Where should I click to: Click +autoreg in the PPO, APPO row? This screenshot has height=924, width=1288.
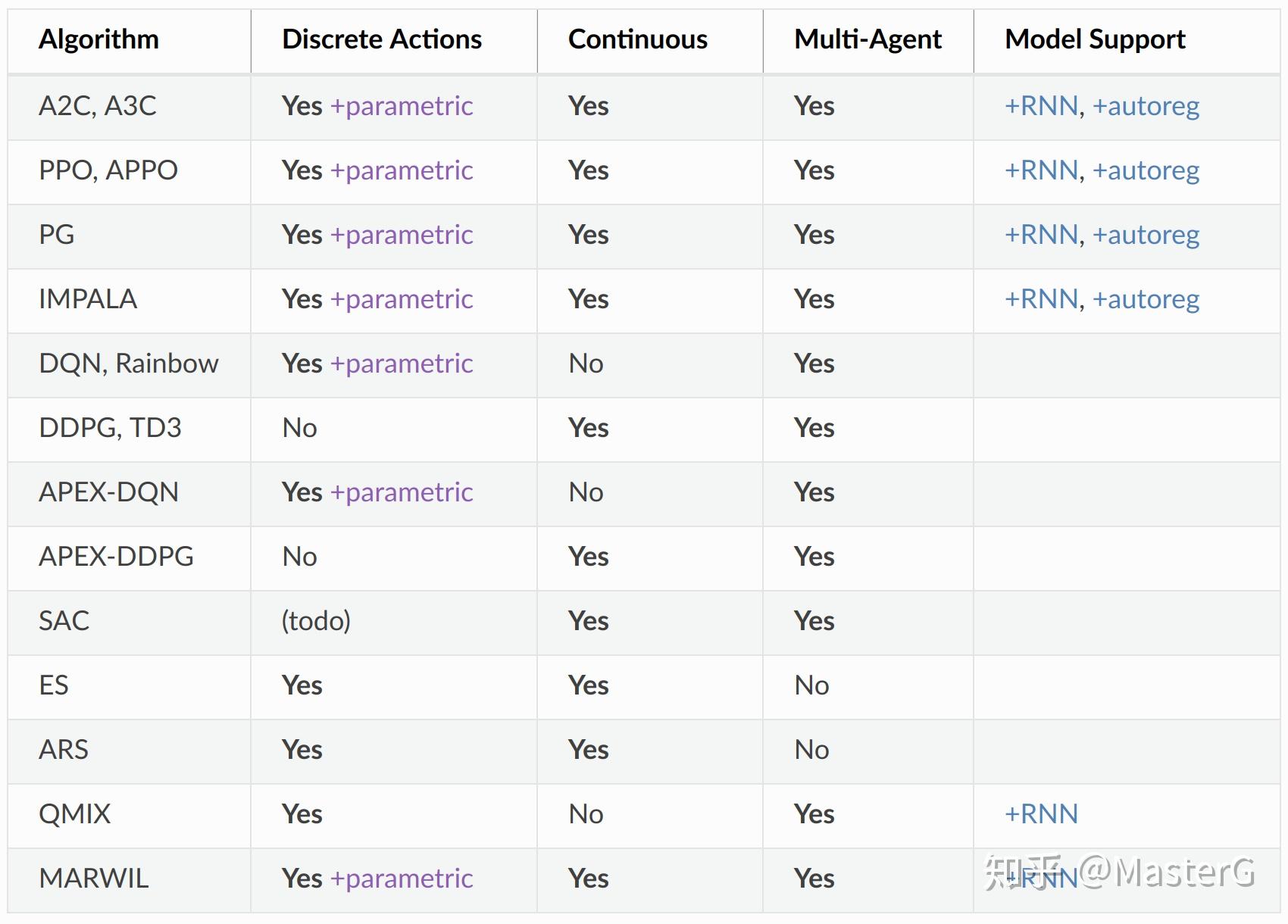point(1146,170)
